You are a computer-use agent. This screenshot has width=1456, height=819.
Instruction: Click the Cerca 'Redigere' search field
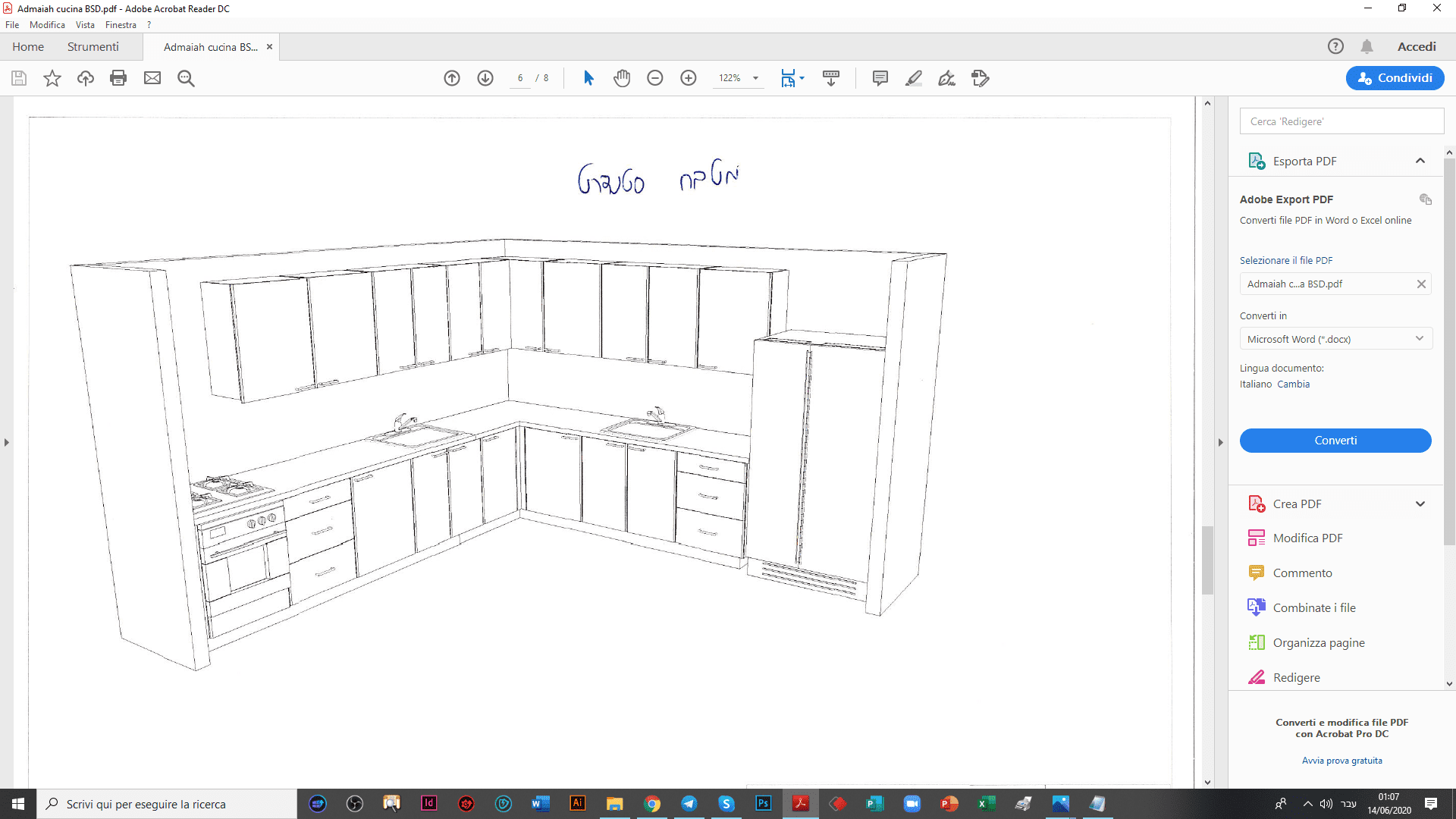click(x=1341, y=121)
